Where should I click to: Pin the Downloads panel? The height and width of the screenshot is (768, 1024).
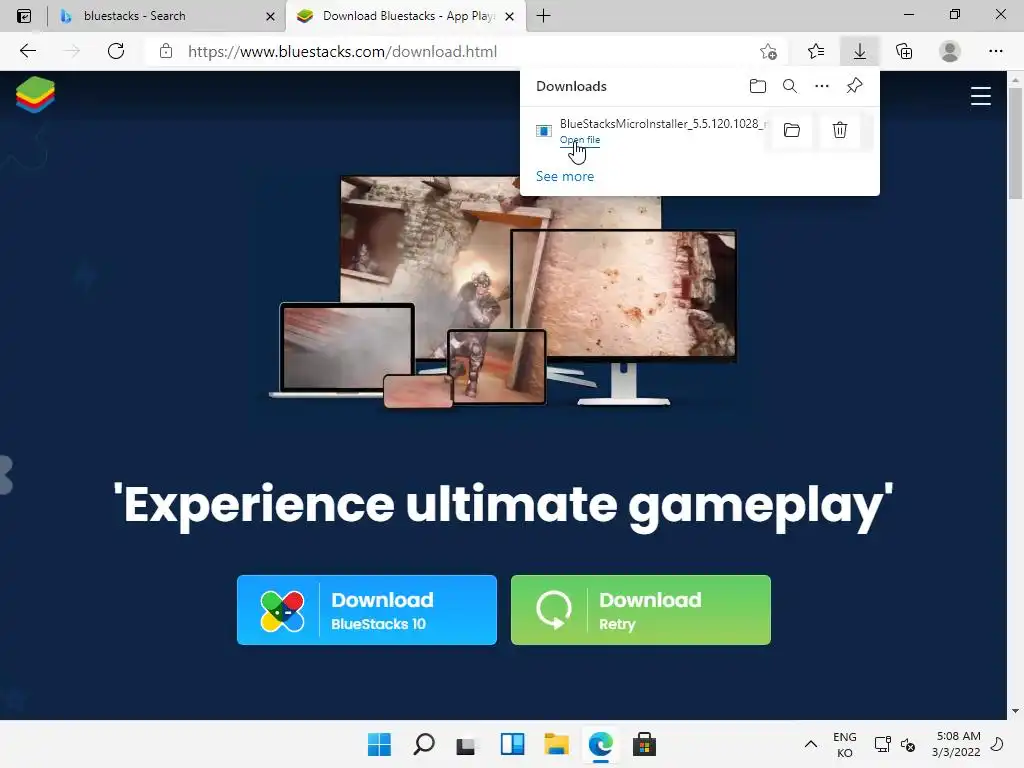tap(854, 86)
